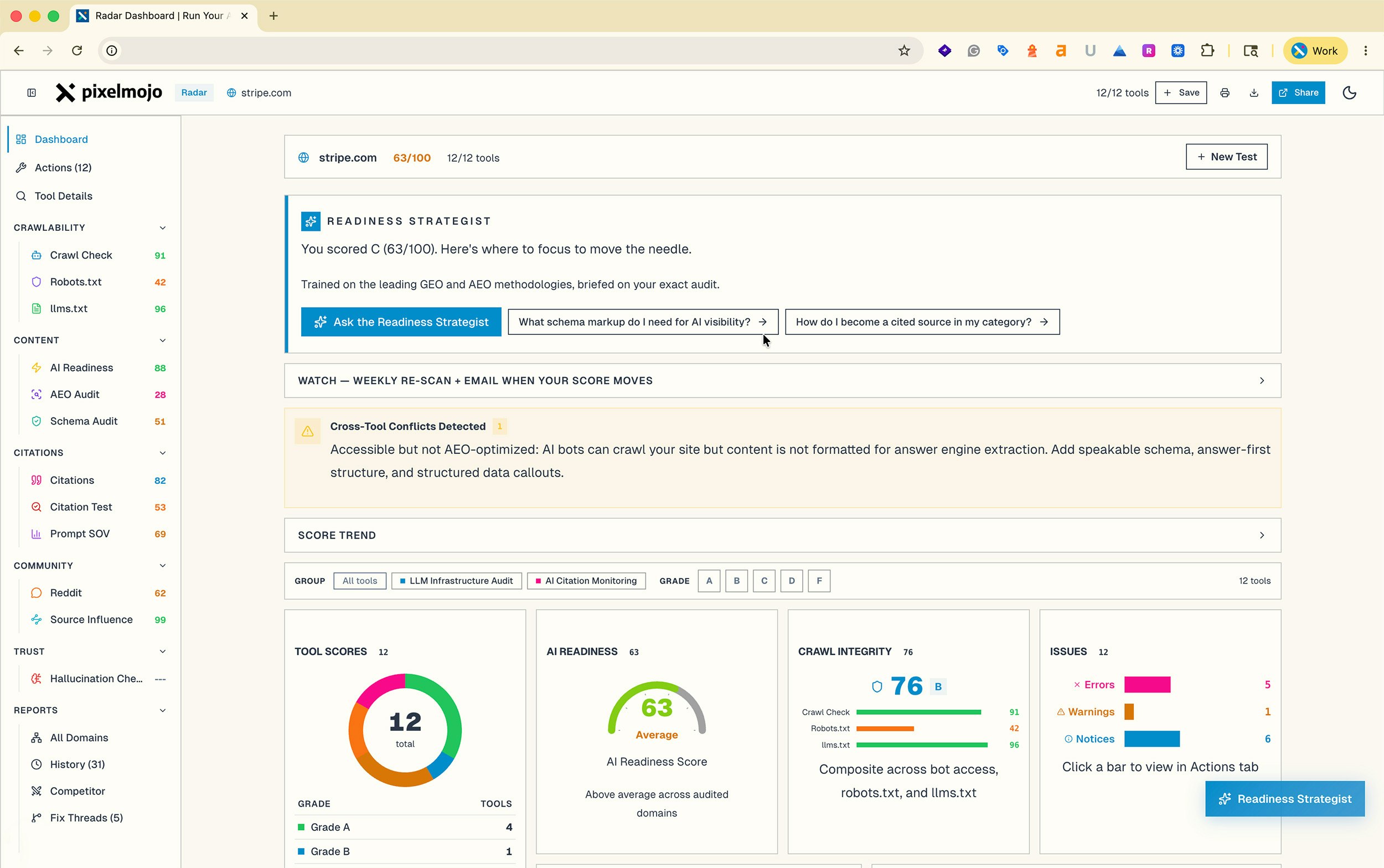Toggle the sidebar panel icon

(x=32, y=93)
